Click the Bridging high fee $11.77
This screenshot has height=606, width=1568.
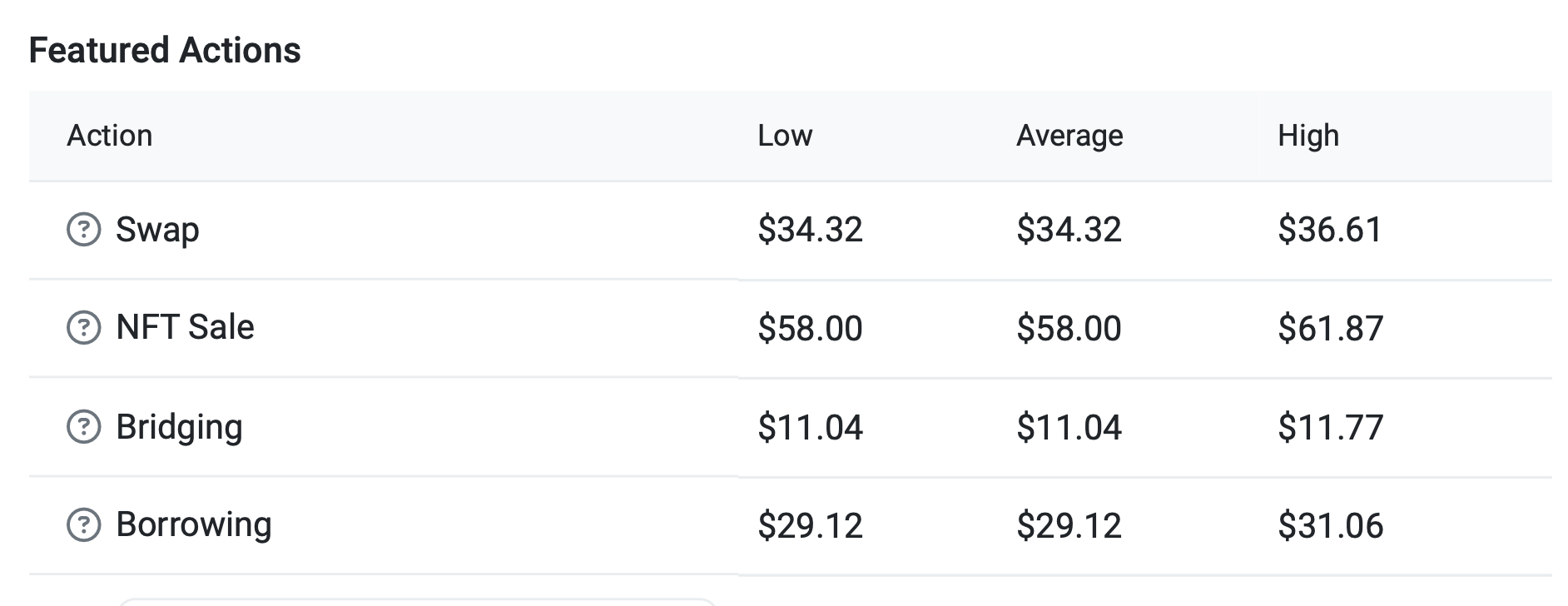click(1330, 428)
